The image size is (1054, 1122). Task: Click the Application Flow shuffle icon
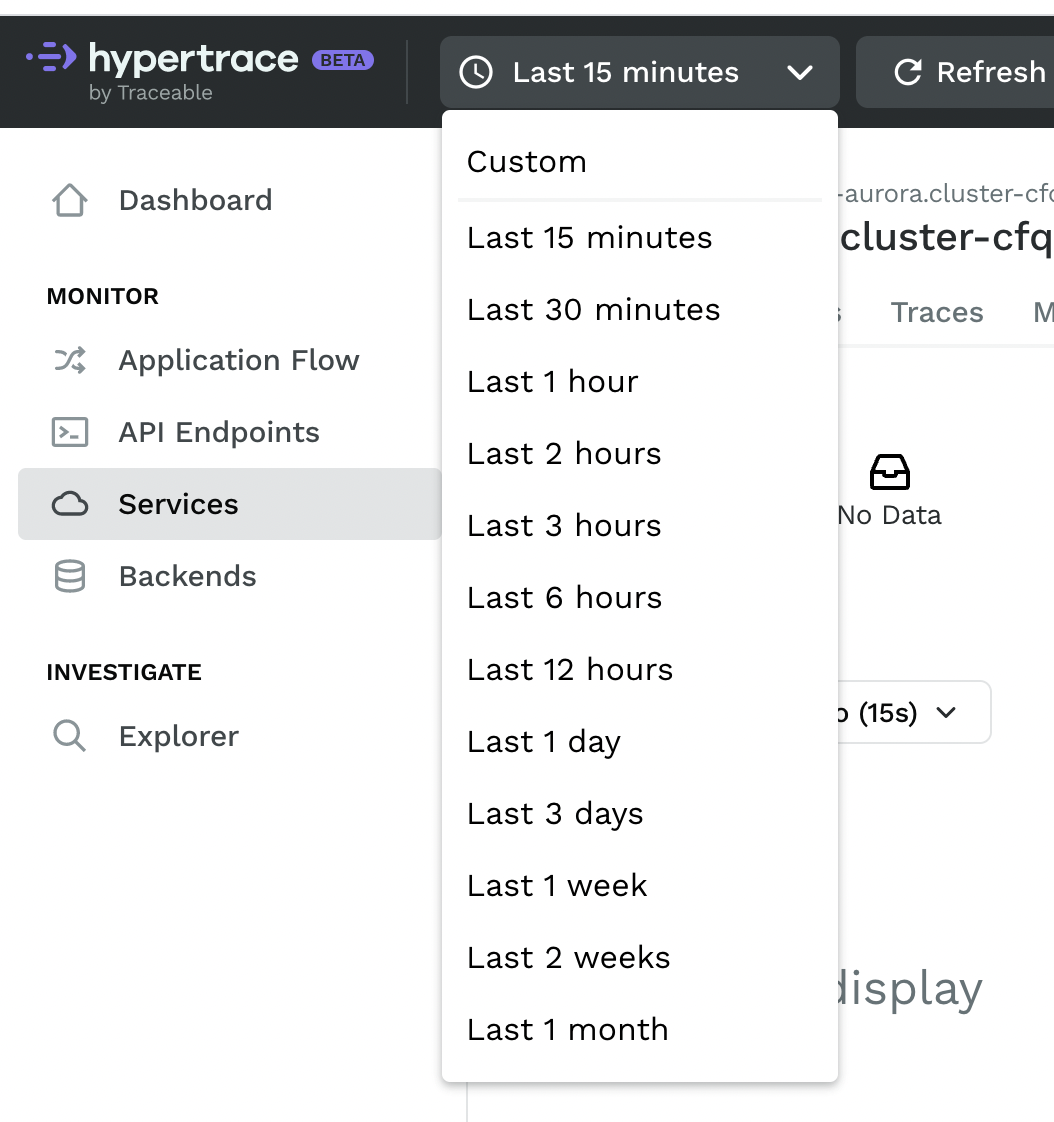tap(69, 360)
